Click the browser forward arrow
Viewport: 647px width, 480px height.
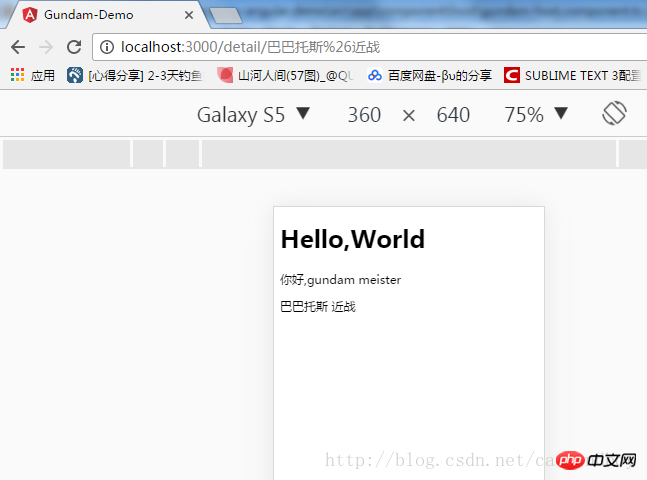[45, 47]
